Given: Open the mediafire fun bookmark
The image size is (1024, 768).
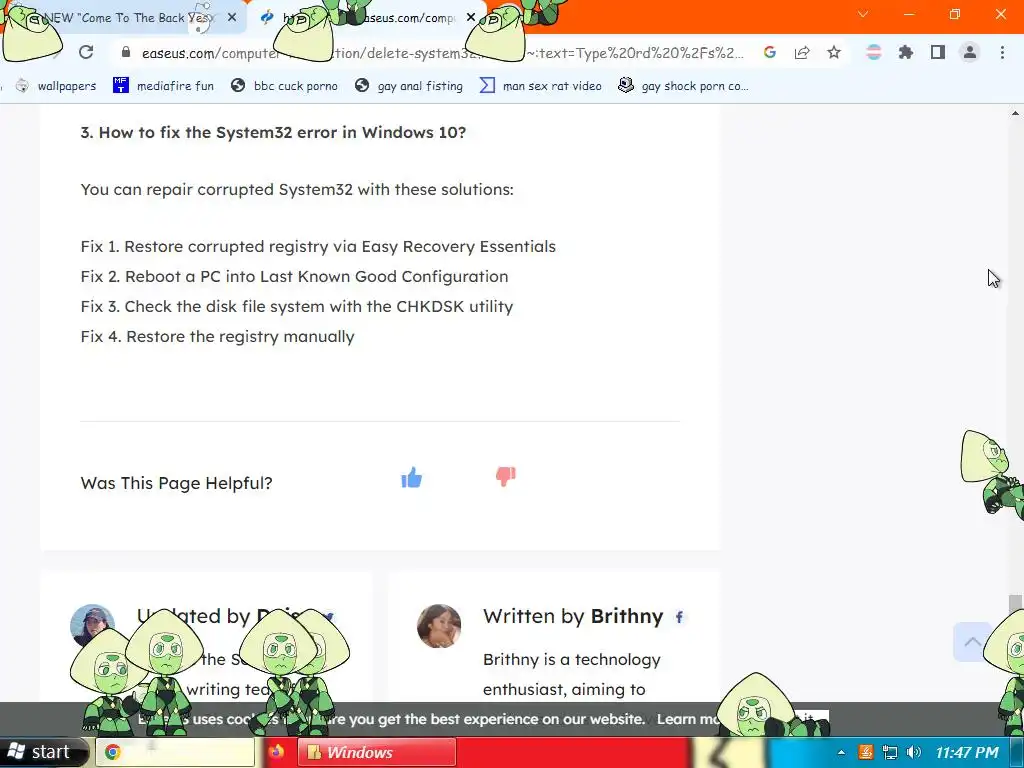Looking at the screenshot, I should click(x=163, y=86).
